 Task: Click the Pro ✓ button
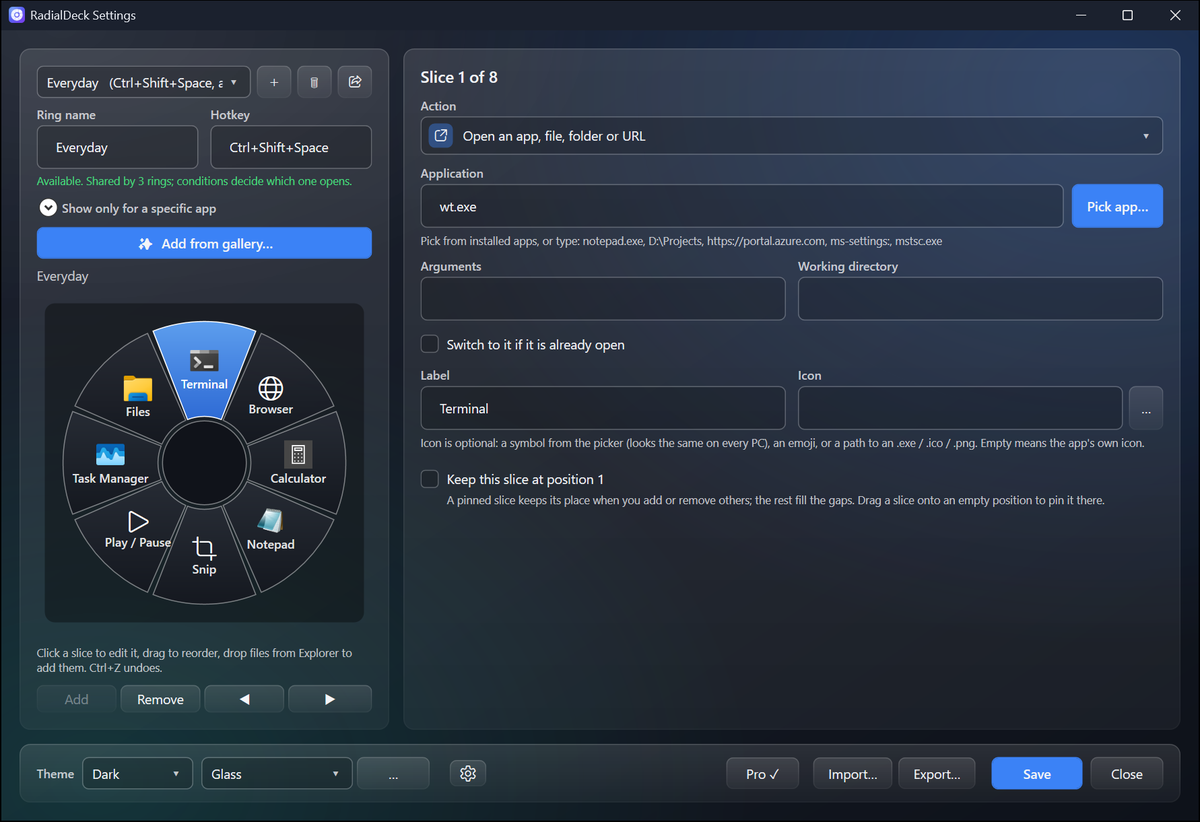pos(762,774)
